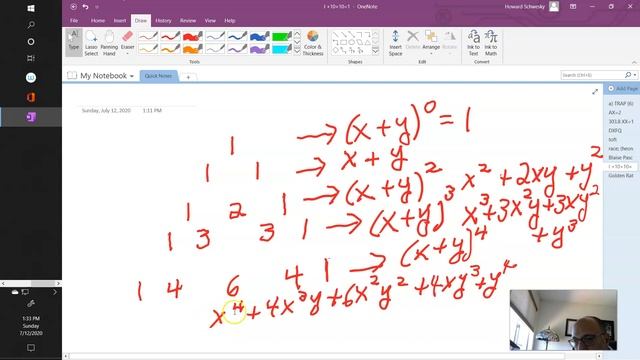640x360 pixels.
Task: Open the Help tab
Action: coord(230,20)
